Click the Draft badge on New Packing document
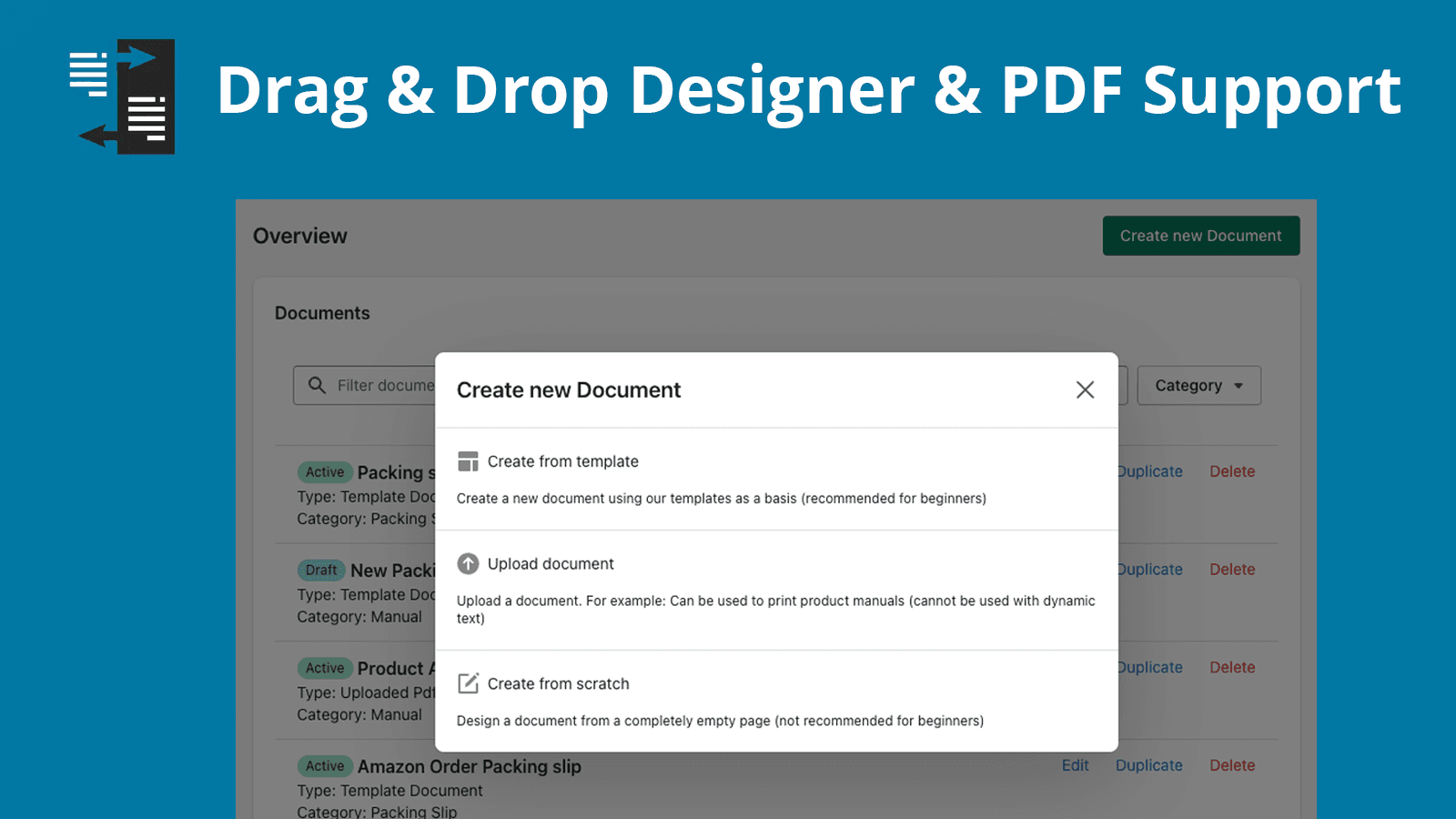This screenshot has width=1456, height=819. click(321, 570)
